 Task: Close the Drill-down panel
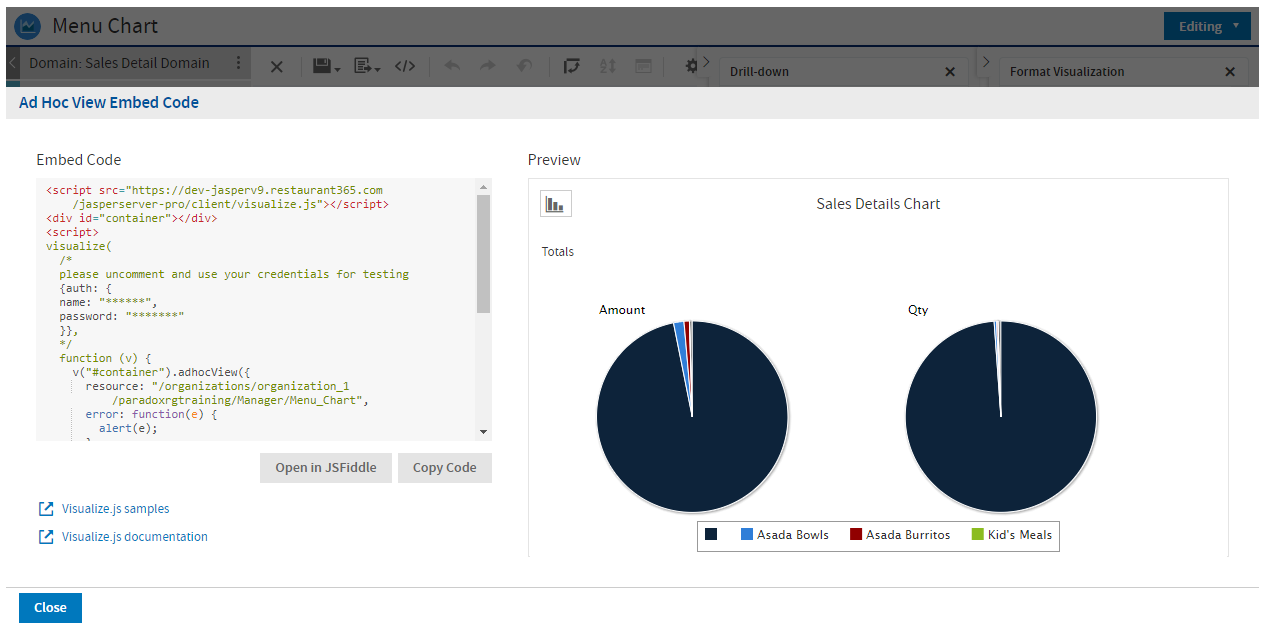(950, 72)
